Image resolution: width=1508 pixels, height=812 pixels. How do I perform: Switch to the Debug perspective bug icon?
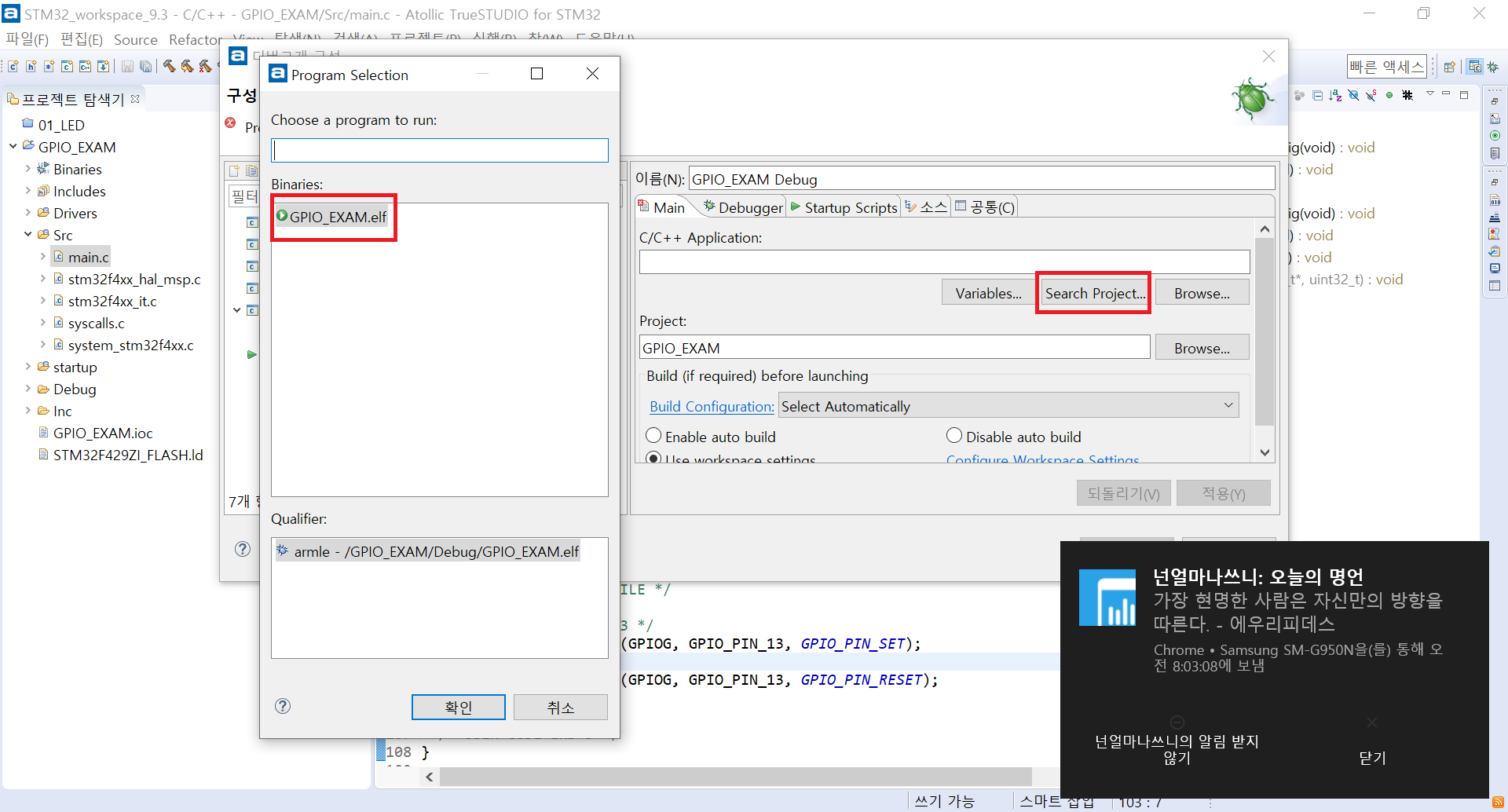tap(1492, 67)
